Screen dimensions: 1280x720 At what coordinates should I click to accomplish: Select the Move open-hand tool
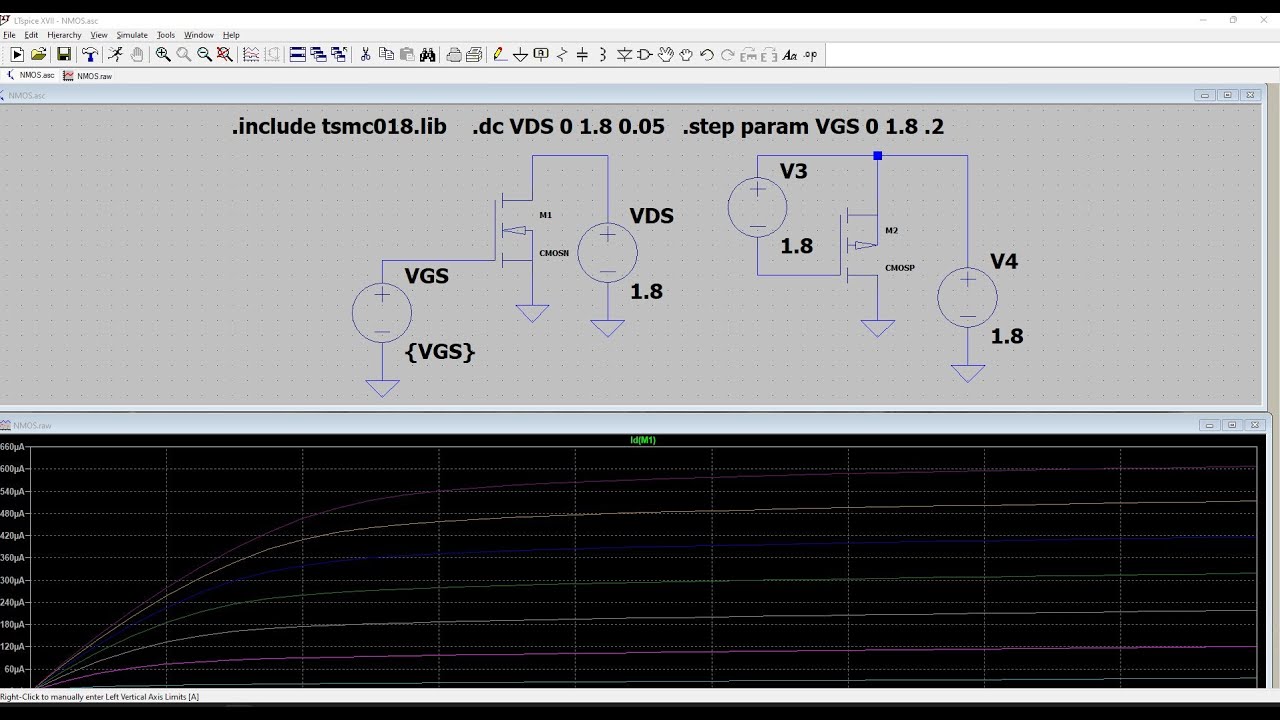(666, 55)
